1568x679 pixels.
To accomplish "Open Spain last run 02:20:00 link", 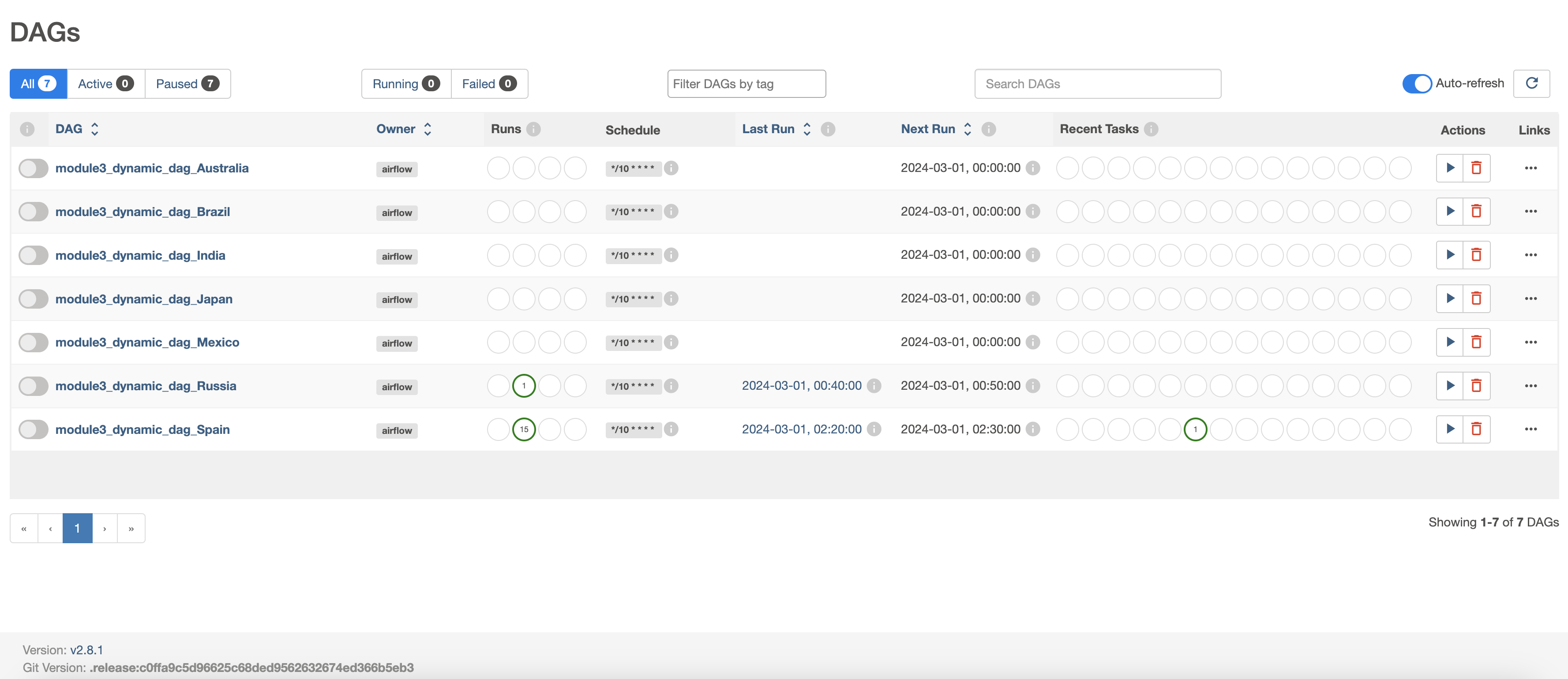I will pyautogui.click(x=801, y=429).
